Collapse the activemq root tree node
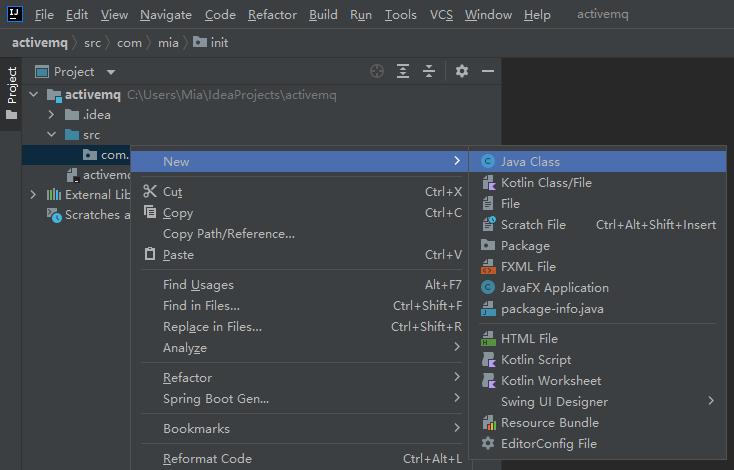The width and height of the screenshot is (734, 470). point(34,95)
